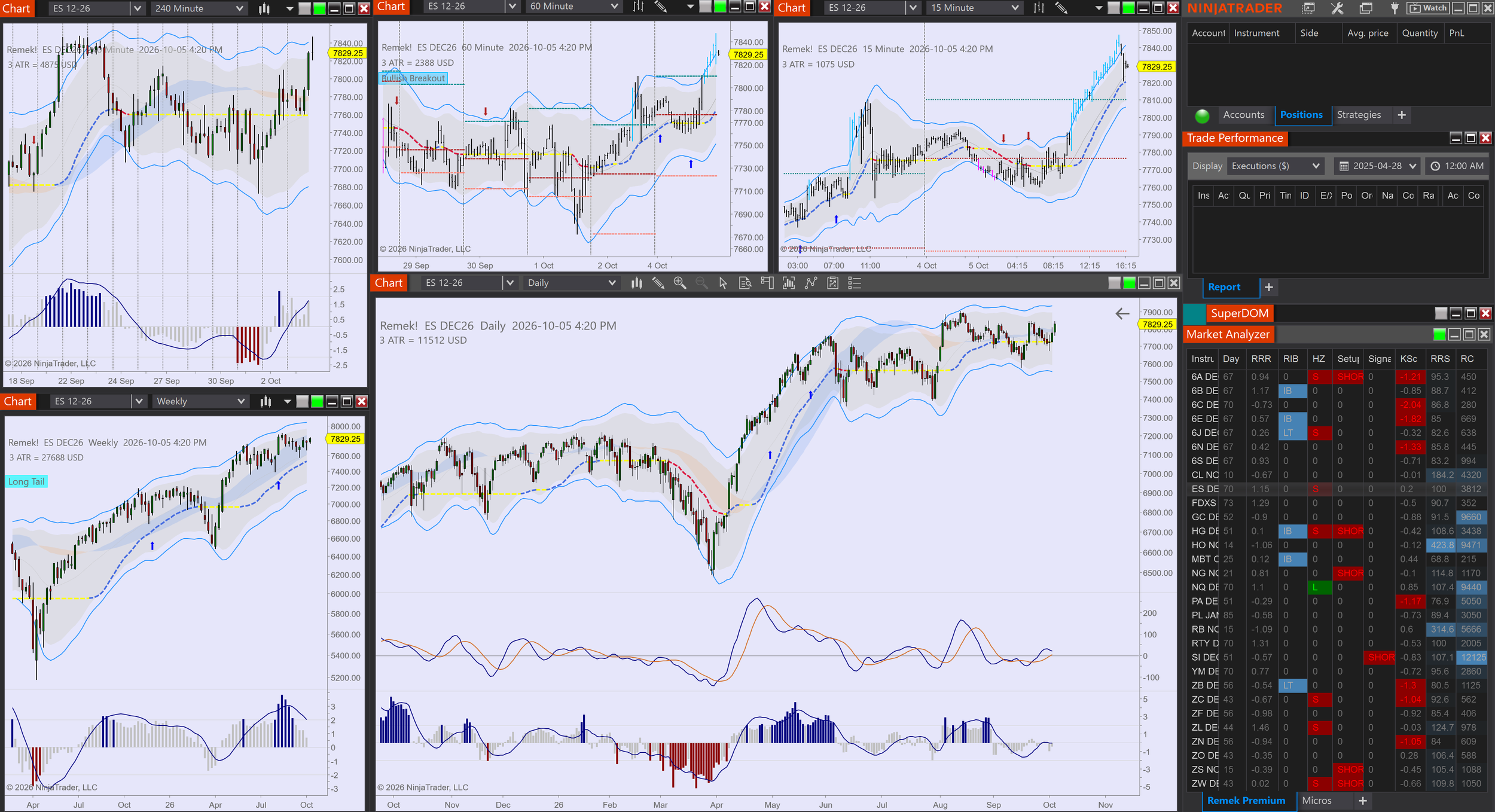Viewport: 1495px width, 812px height.
Task: Open the 60 Minute interval dropdown
Action: click(573, 7)
